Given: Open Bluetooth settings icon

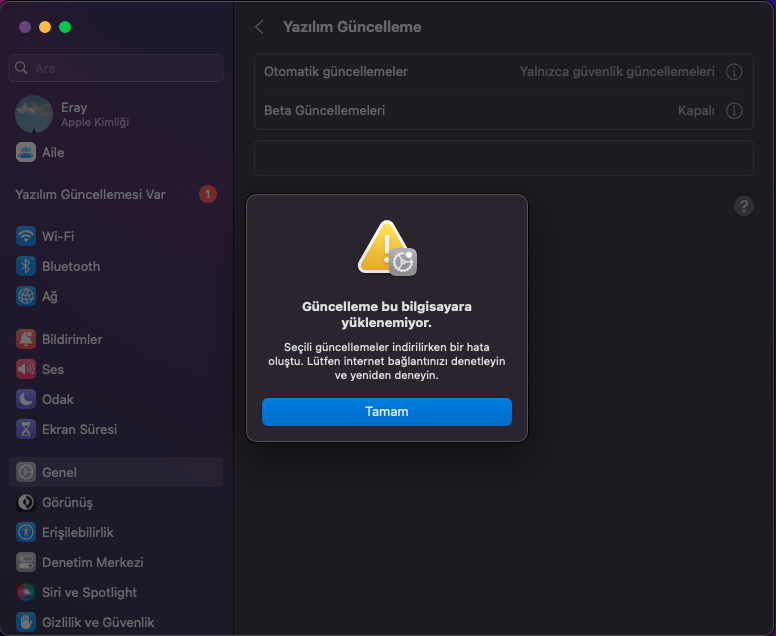Looking at the screenshot, I should (26, 267).
